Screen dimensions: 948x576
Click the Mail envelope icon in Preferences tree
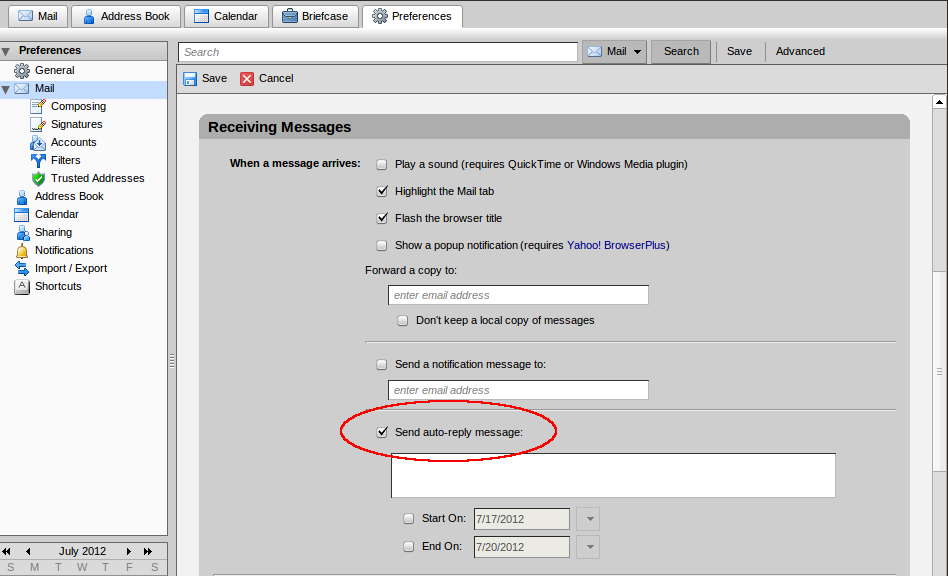click(22, 89)
